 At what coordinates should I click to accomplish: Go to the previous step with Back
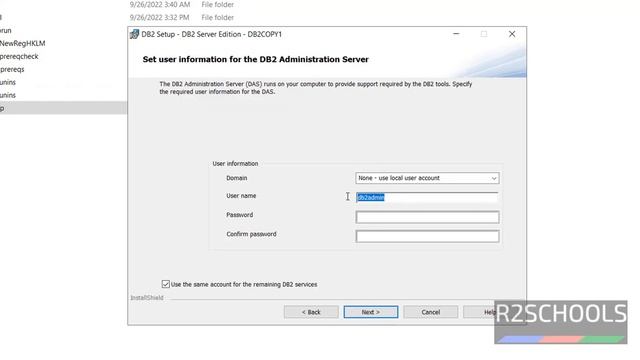click(311, 312)
